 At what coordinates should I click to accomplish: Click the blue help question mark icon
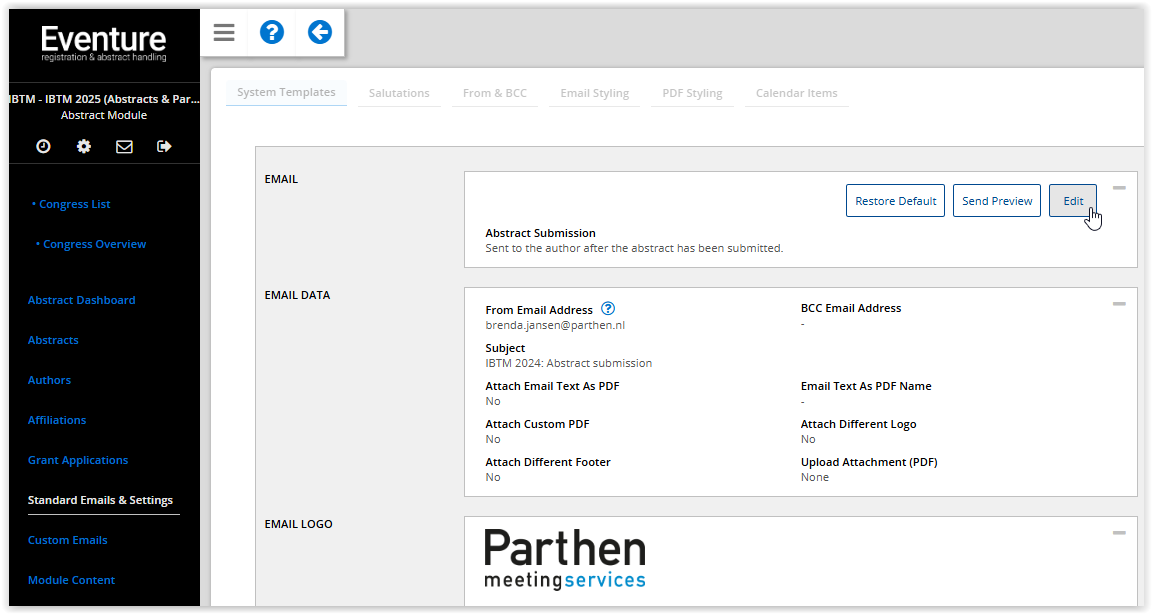[x=271, y=33]
